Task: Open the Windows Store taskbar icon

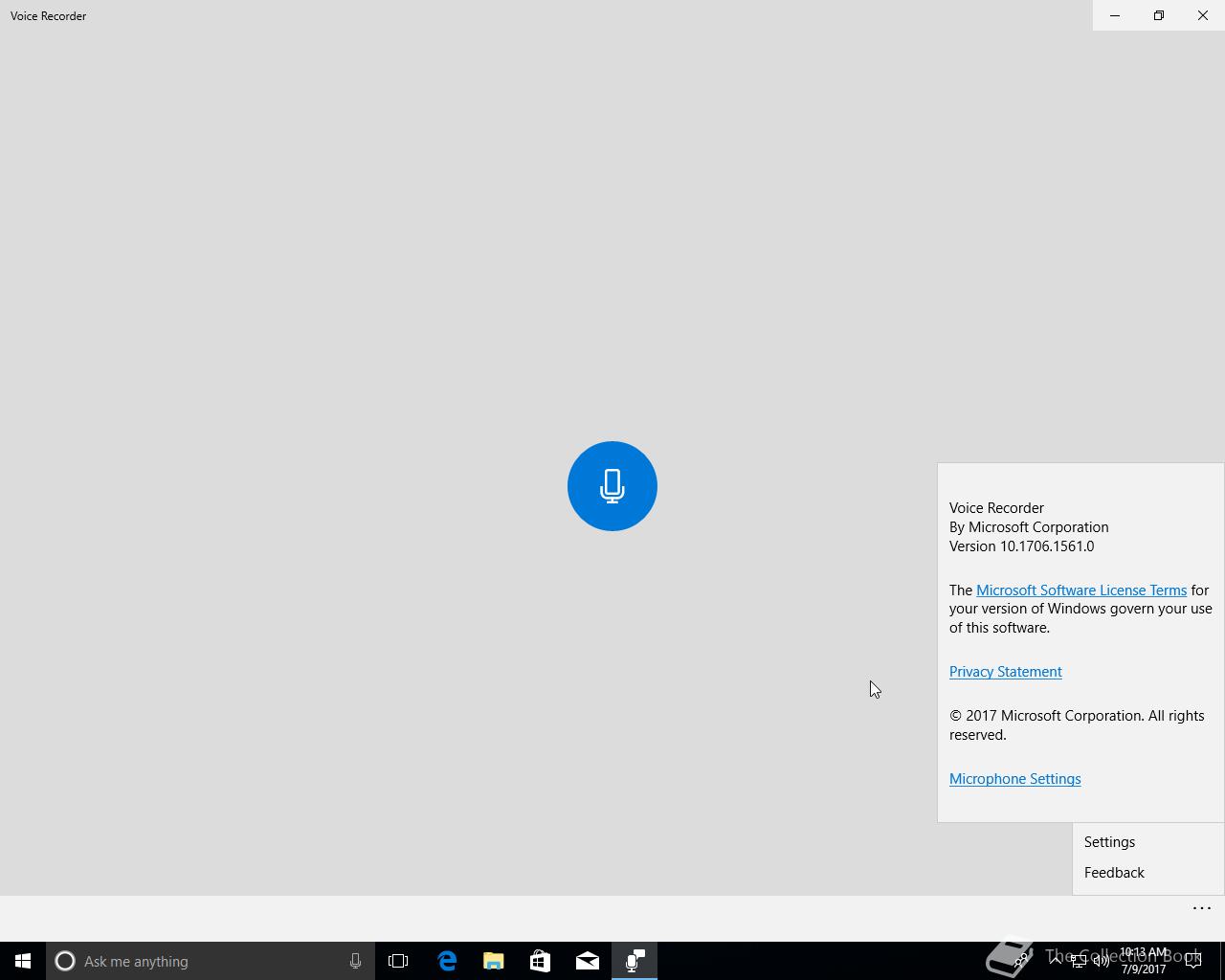Action: (541, 961)
